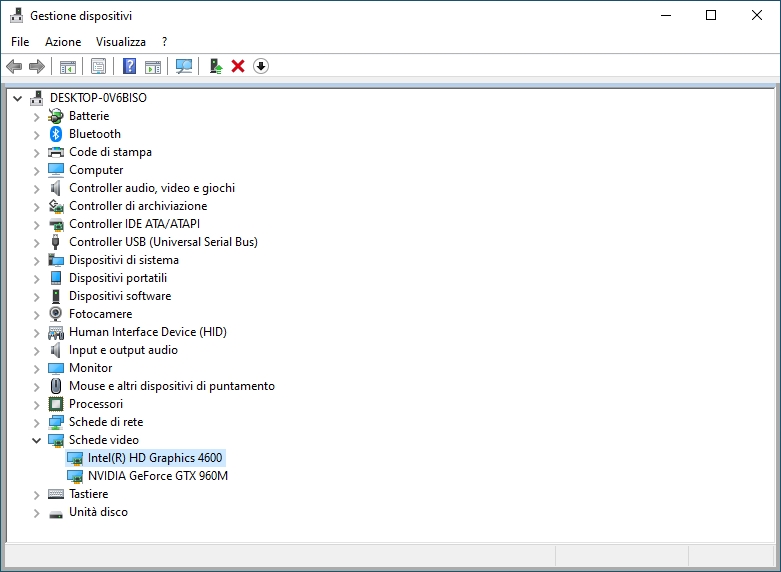The image size is (781, 572).
Task: Expand the Schede di rete category
Action: pos(36,423)
